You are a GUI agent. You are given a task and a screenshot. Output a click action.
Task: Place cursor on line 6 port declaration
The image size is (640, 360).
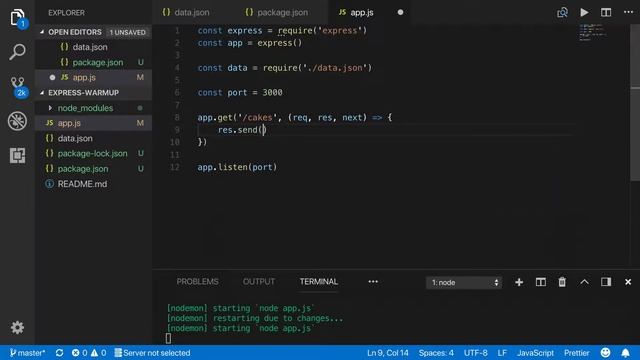240,93
